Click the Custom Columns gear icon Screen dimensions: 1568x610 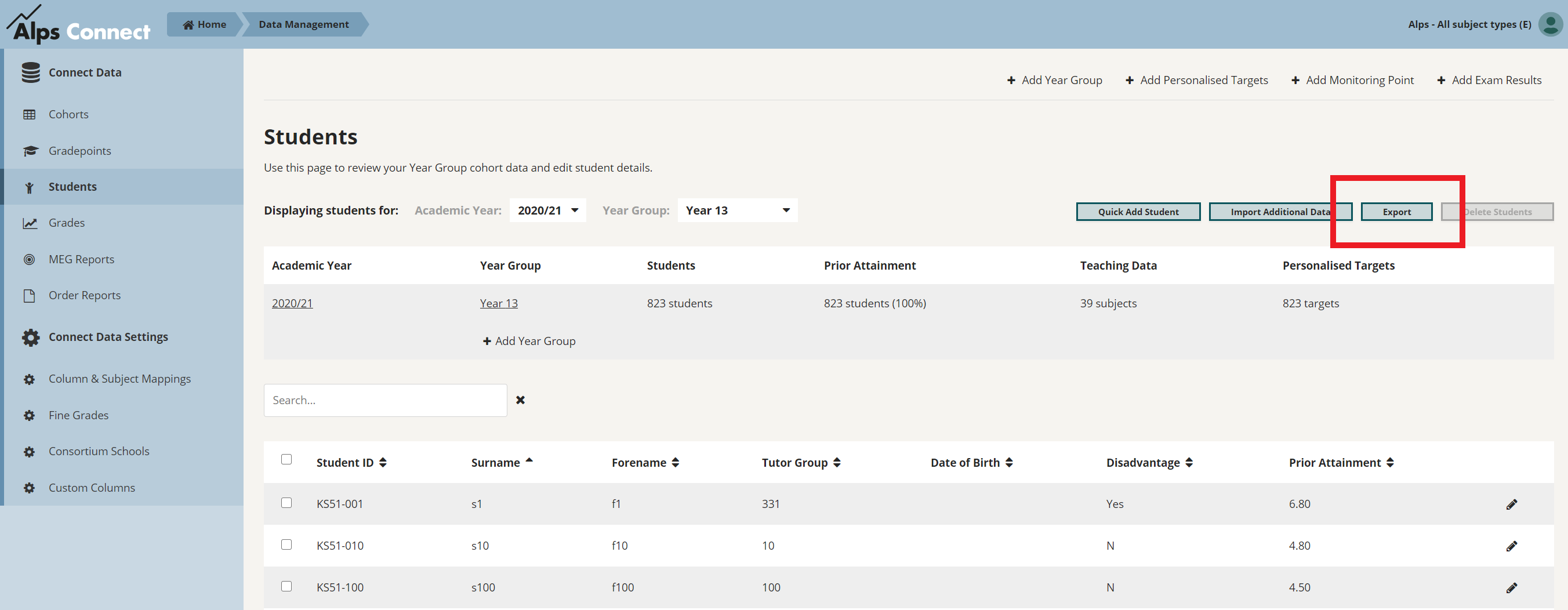point(29,488)
